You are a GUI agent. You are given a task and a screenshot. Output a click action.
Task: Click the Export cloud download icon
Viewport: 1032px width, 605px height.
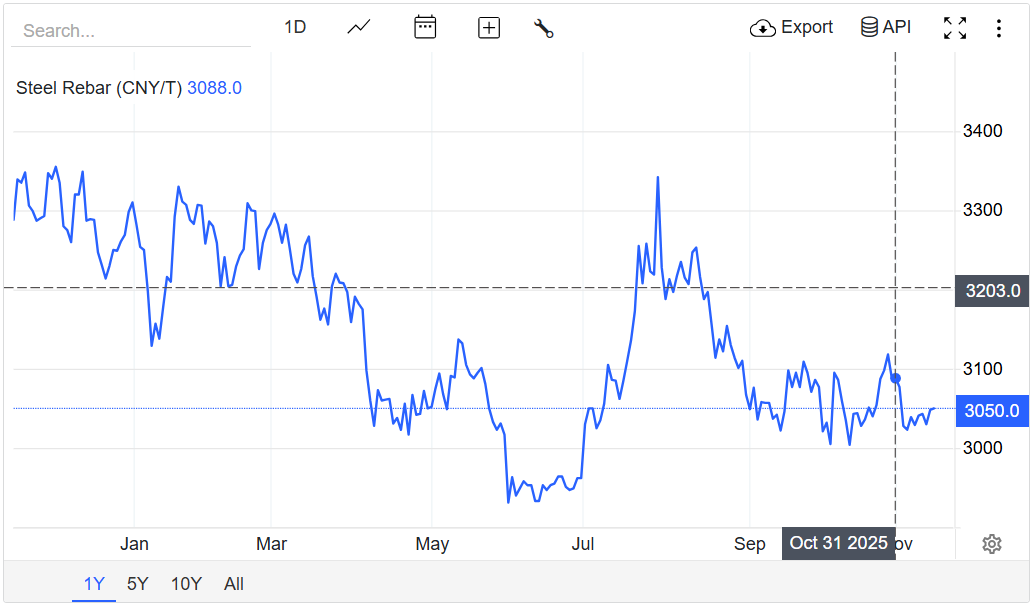[763, 28]
